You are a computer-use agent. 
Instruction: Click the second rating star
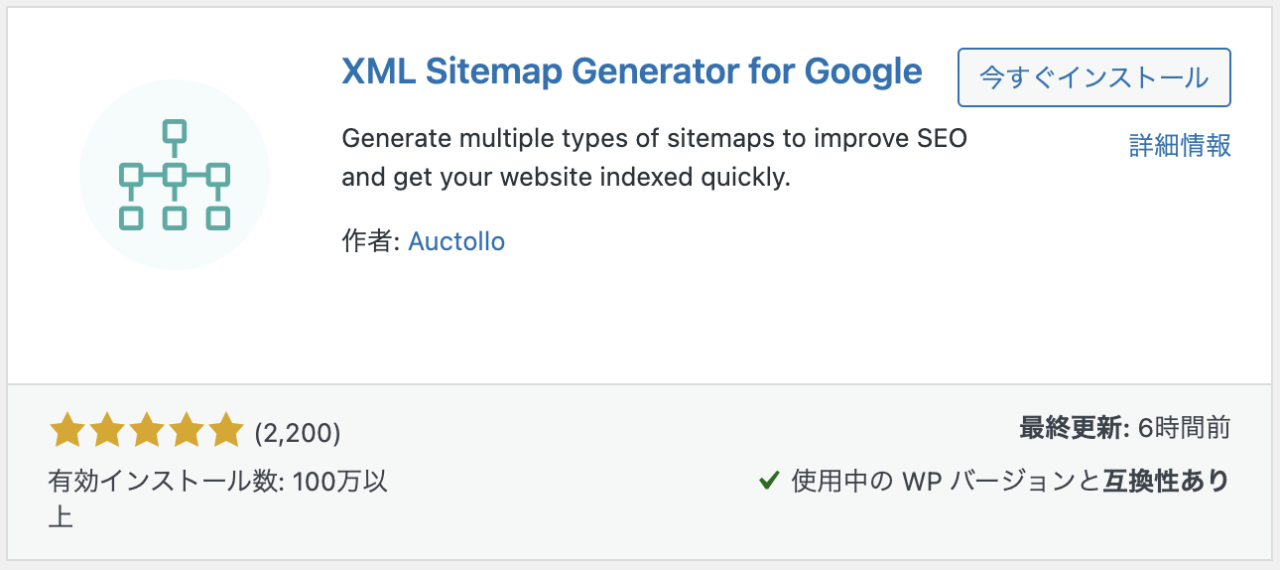pyautogui.click(x=106, y=431)
